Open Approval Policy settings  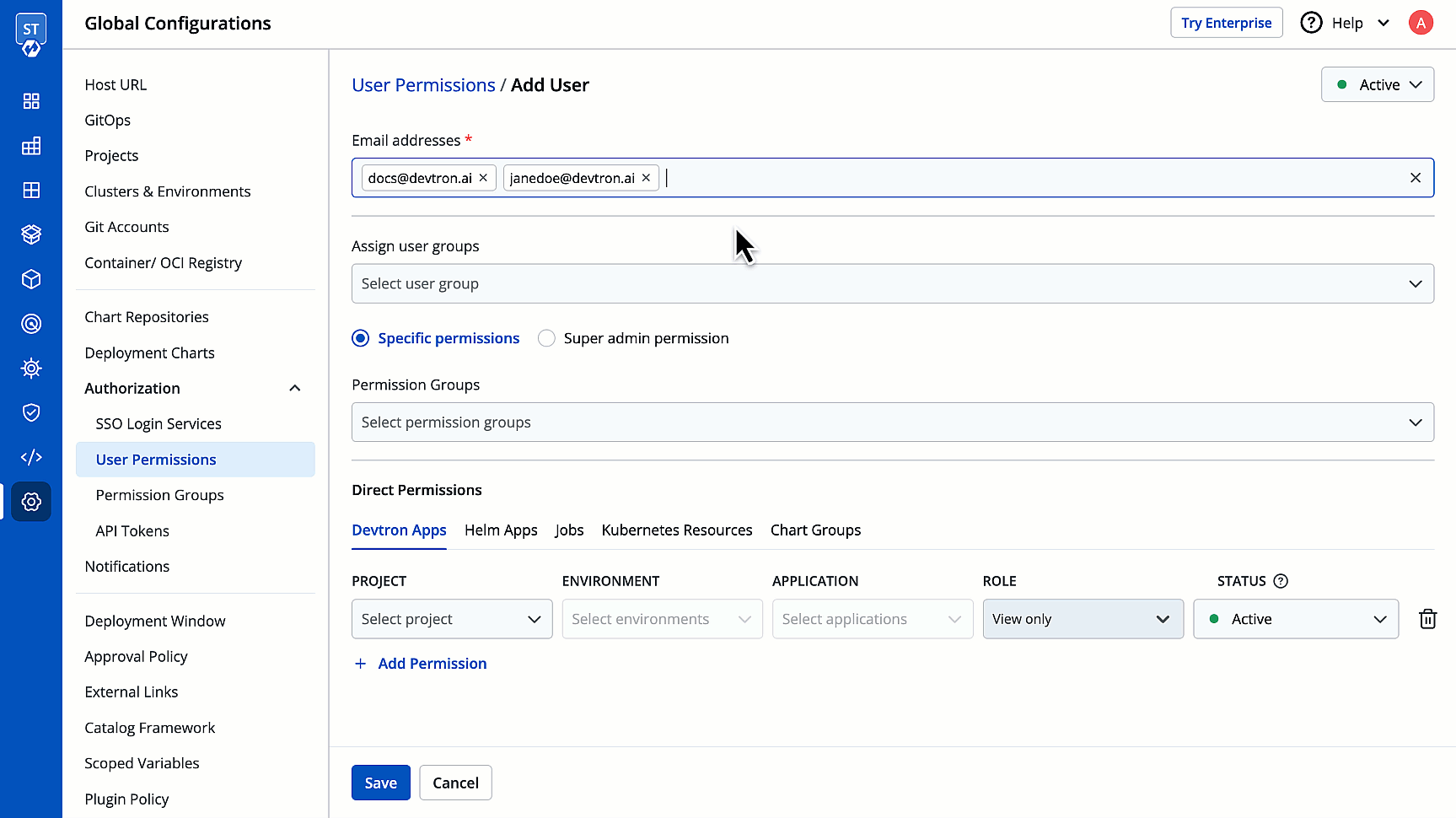(x=136, y=657)
